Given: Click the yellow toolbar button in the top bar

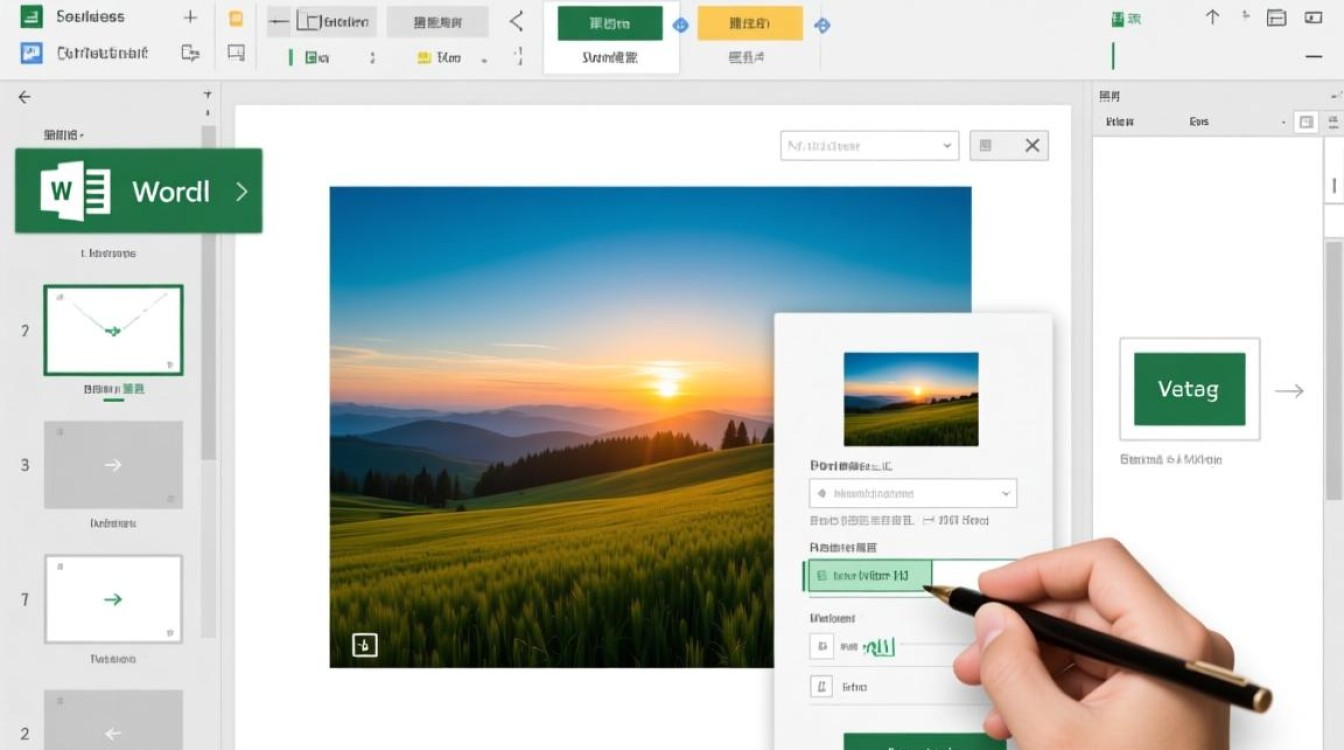Looking at the screenshot, I should 750,23.
